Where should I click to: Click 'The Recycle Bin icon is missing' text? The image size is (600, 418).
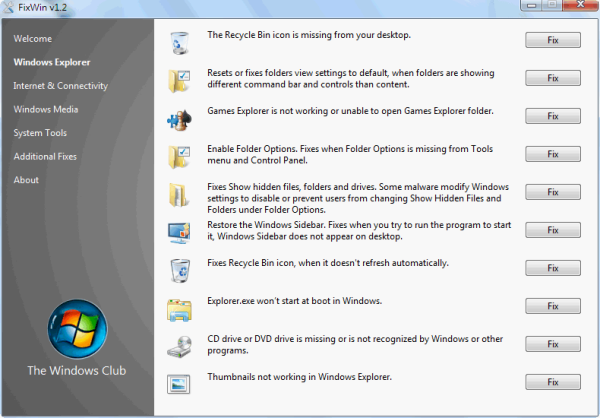tap(309, 35)
